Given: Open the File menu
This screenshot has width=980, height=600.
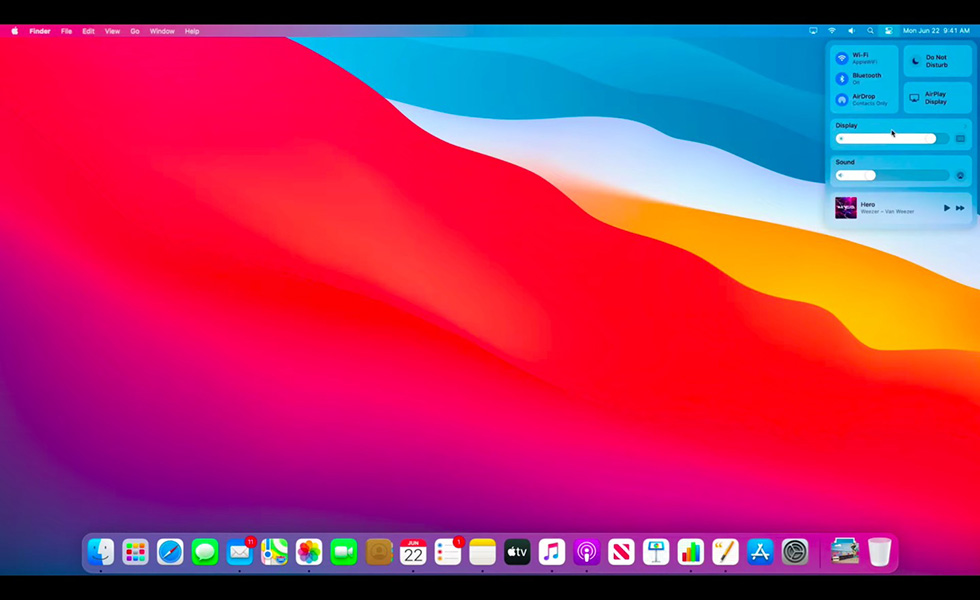Looking at the screenshot, I should (x=66, y=31).
